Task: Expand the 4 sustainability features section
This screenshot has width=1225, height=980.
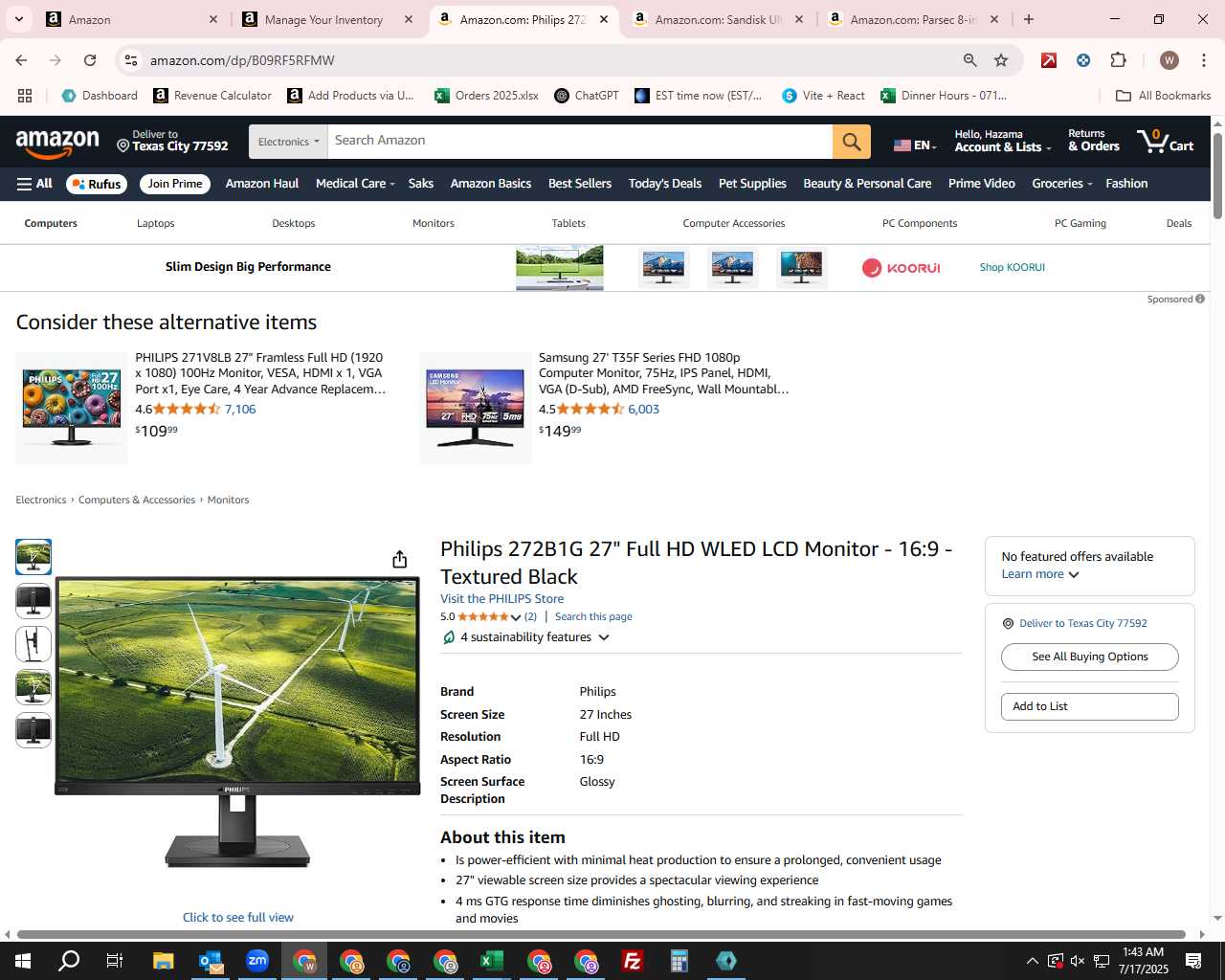Action: 525,637
